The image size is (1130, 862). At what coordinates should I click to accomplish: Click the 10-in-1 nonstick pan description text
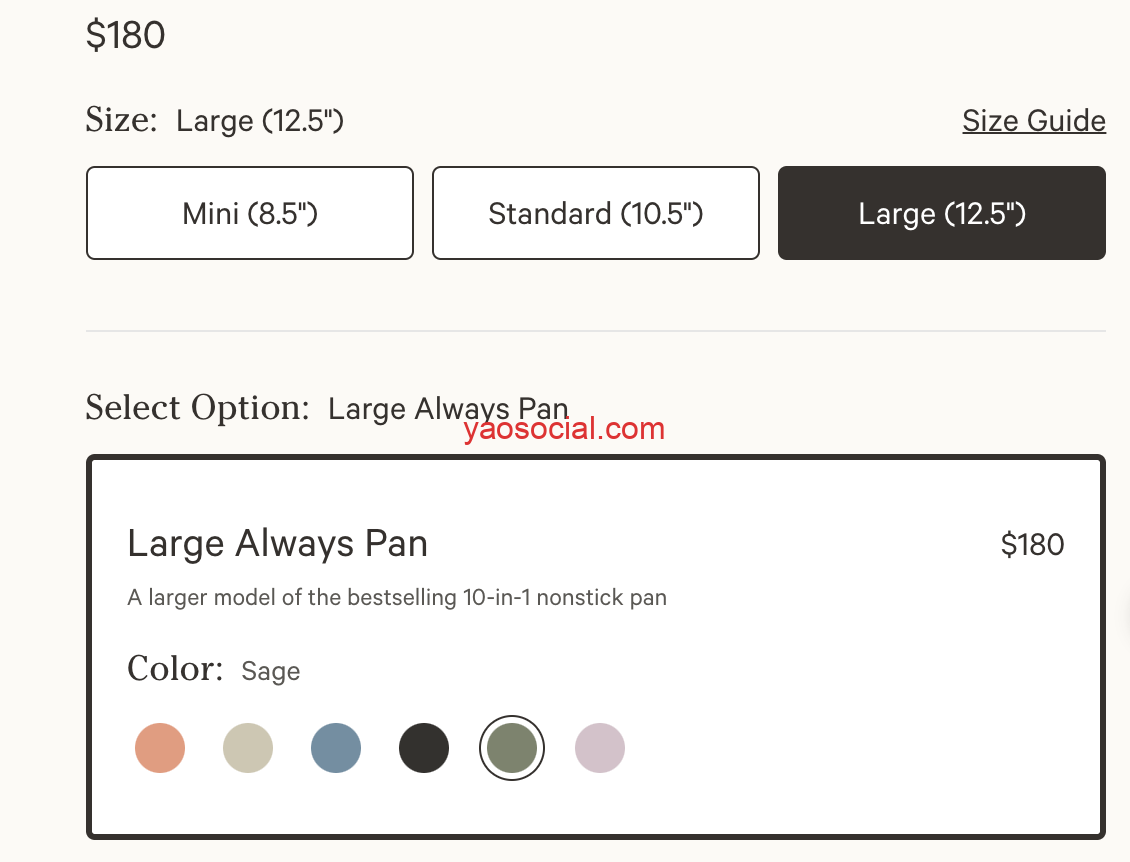click(x=396, y=598)
